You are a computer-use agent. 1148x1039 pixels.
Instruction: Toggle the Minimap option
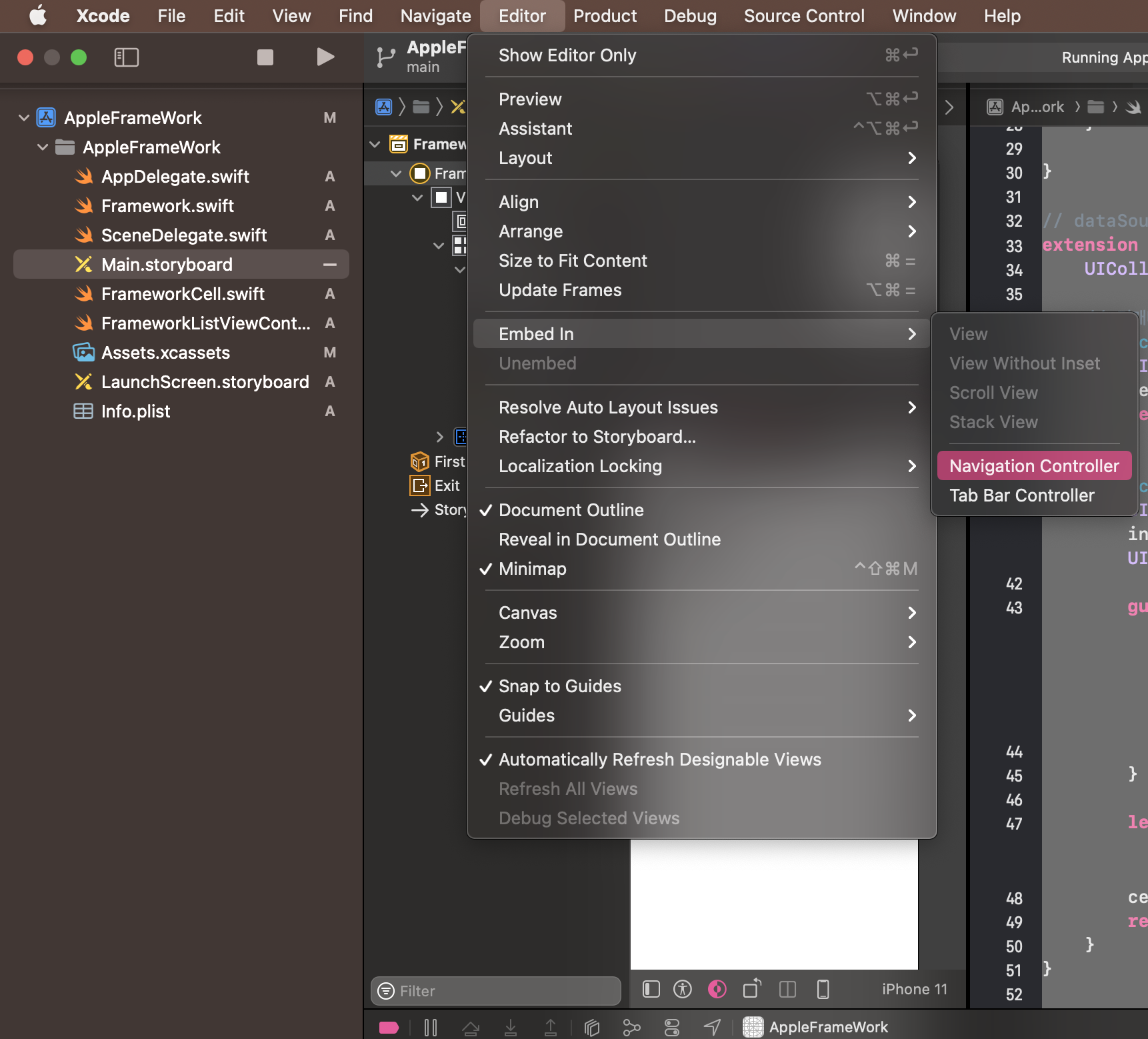[702, 569]
